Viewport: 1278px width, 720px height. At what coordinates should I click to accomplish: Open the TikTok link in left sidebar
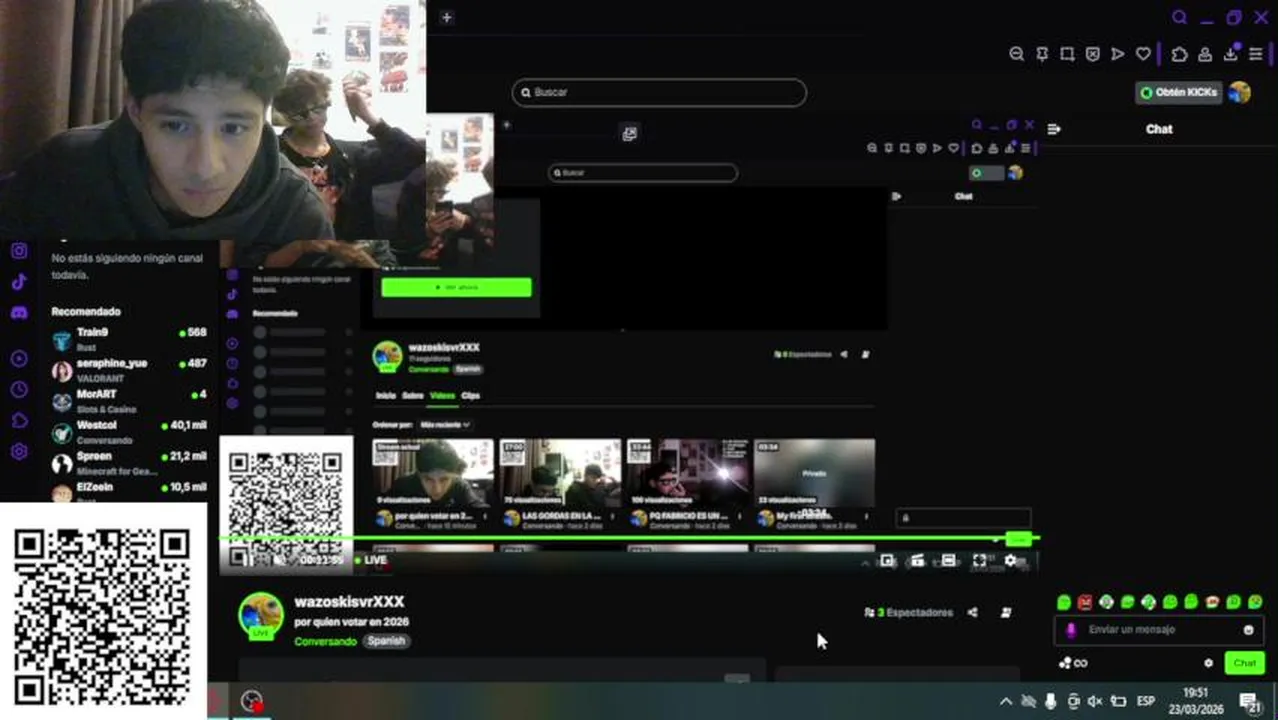19,282
